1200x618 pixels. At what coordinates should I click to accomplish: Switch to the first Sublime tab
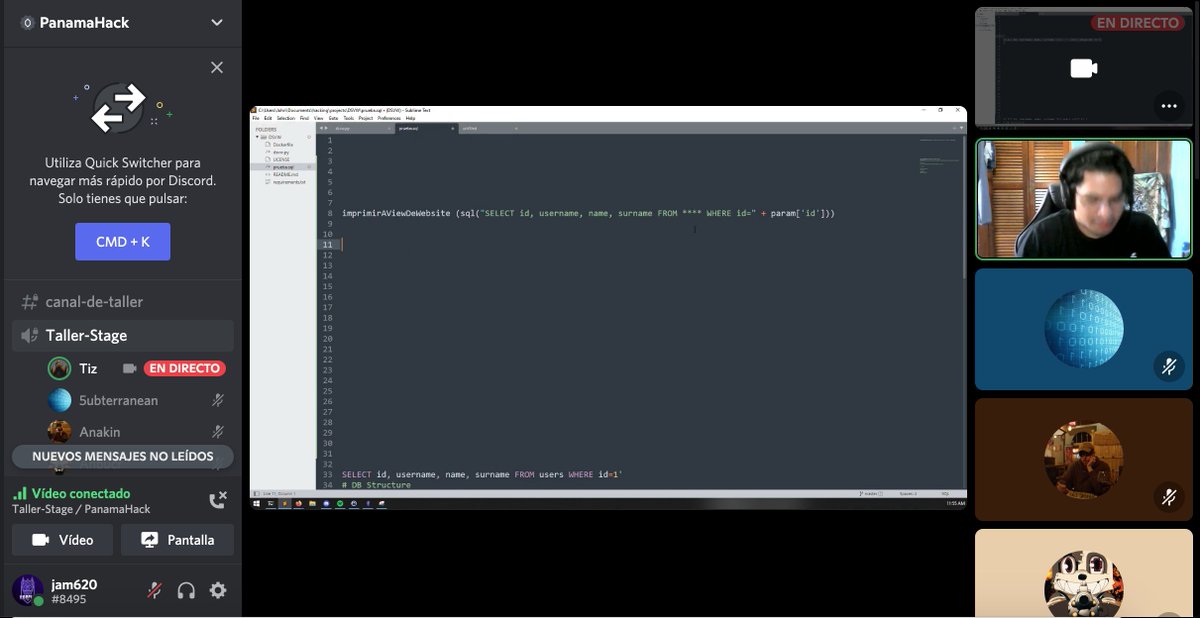360,128
